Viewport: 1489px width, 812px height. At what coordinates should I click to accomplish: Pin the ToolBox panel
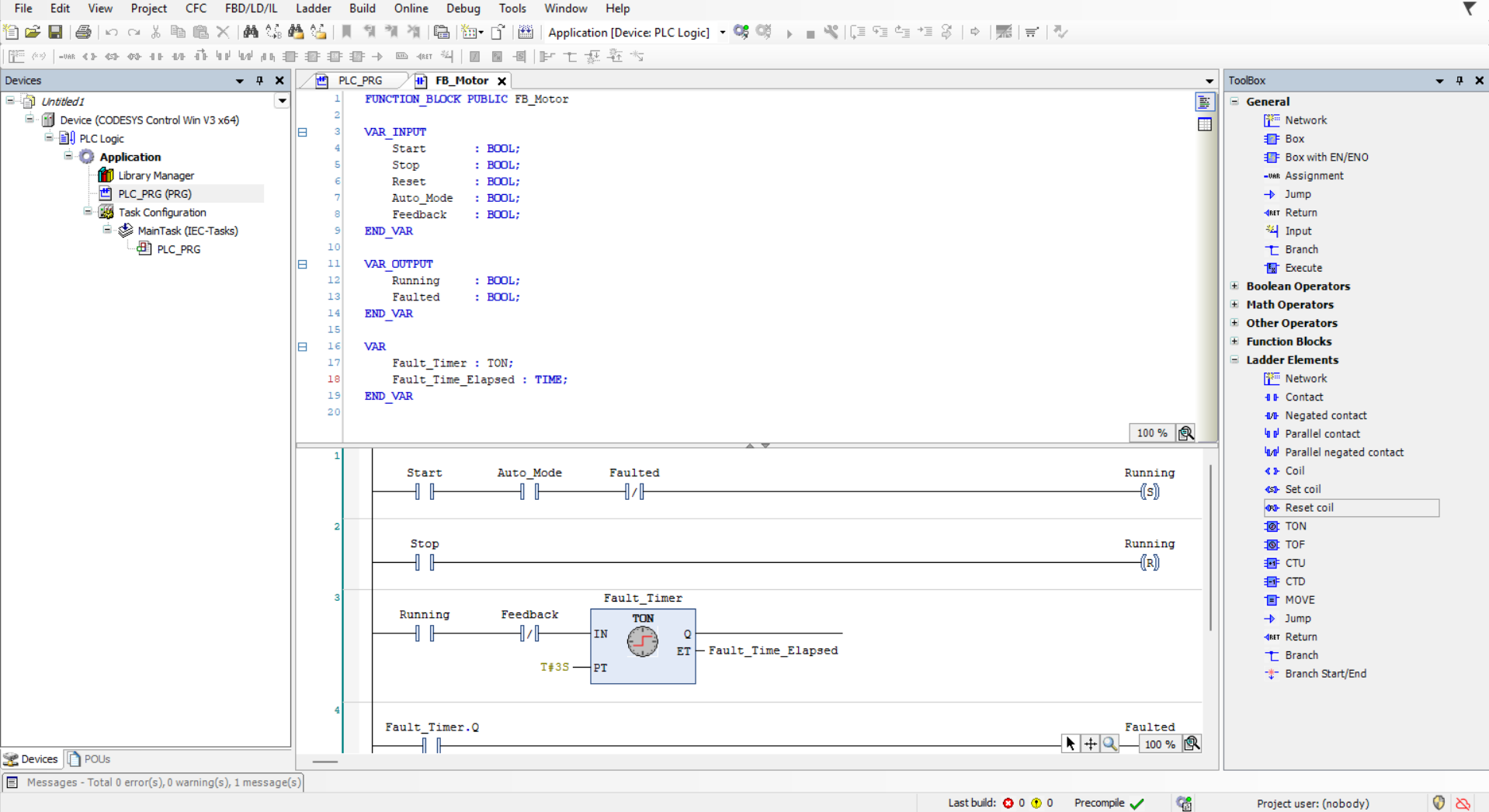[x=1459, y=80]
